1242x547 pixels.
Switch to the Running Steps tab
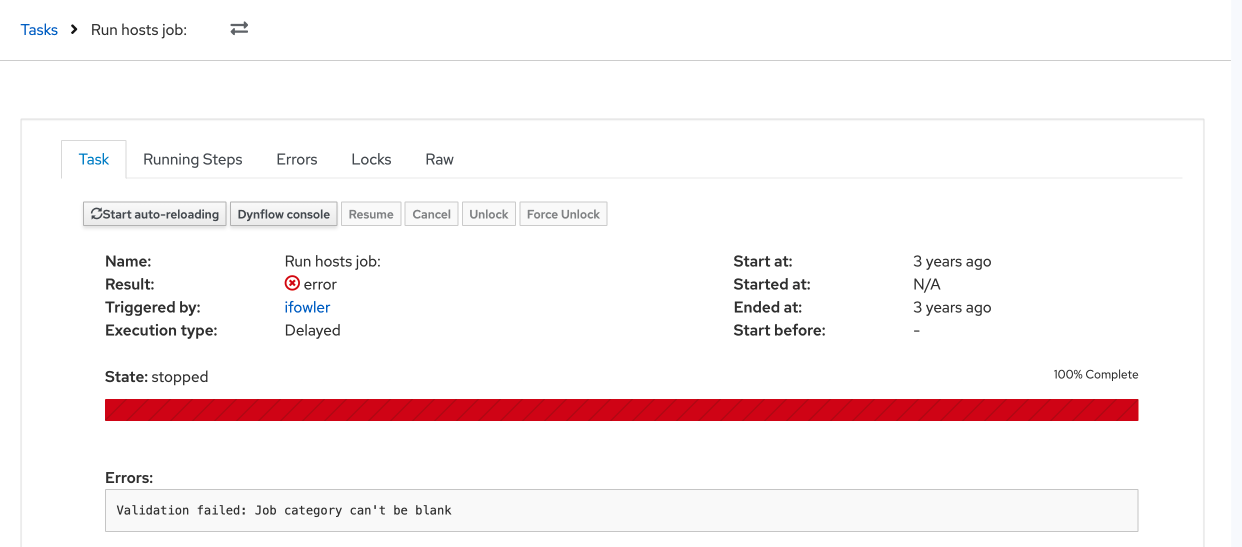coord(192,160)
